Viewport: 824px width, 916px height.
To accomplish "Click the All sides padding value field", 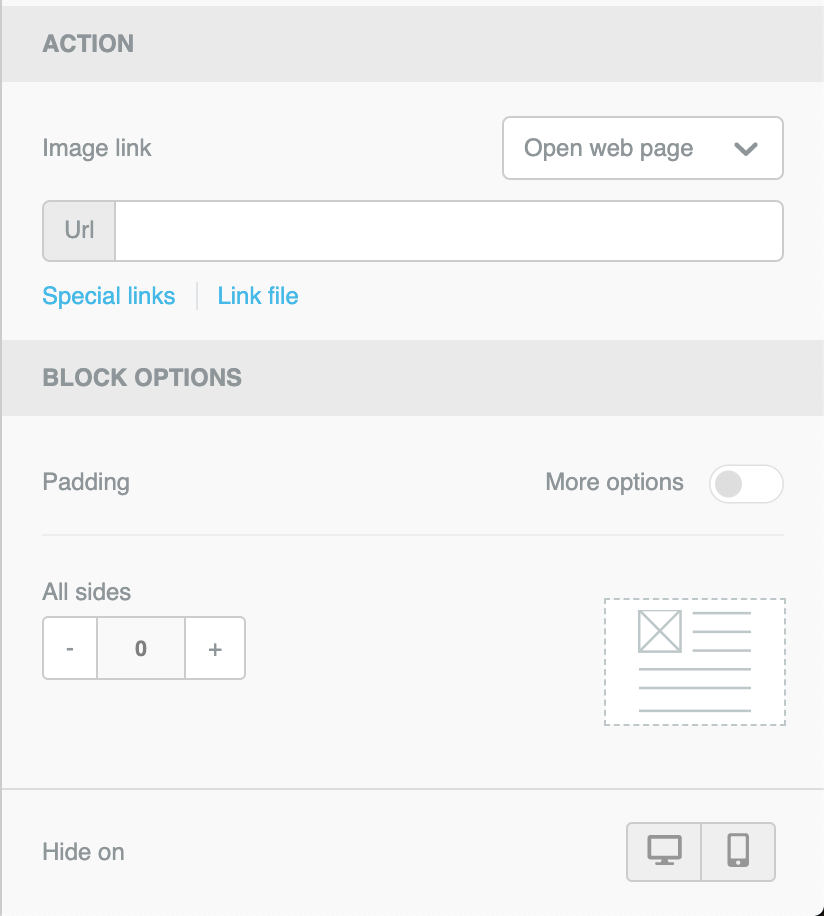I will 141,649.
